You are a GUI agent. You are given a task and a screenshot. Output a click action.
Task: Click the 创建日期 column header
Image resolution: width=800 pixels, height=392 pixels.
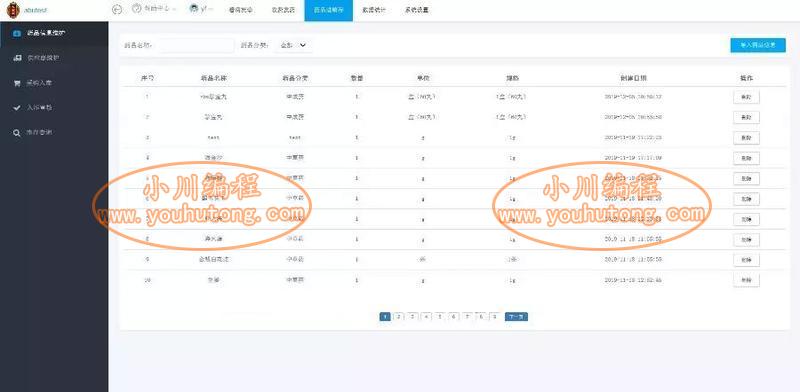[x=633, y=78]
